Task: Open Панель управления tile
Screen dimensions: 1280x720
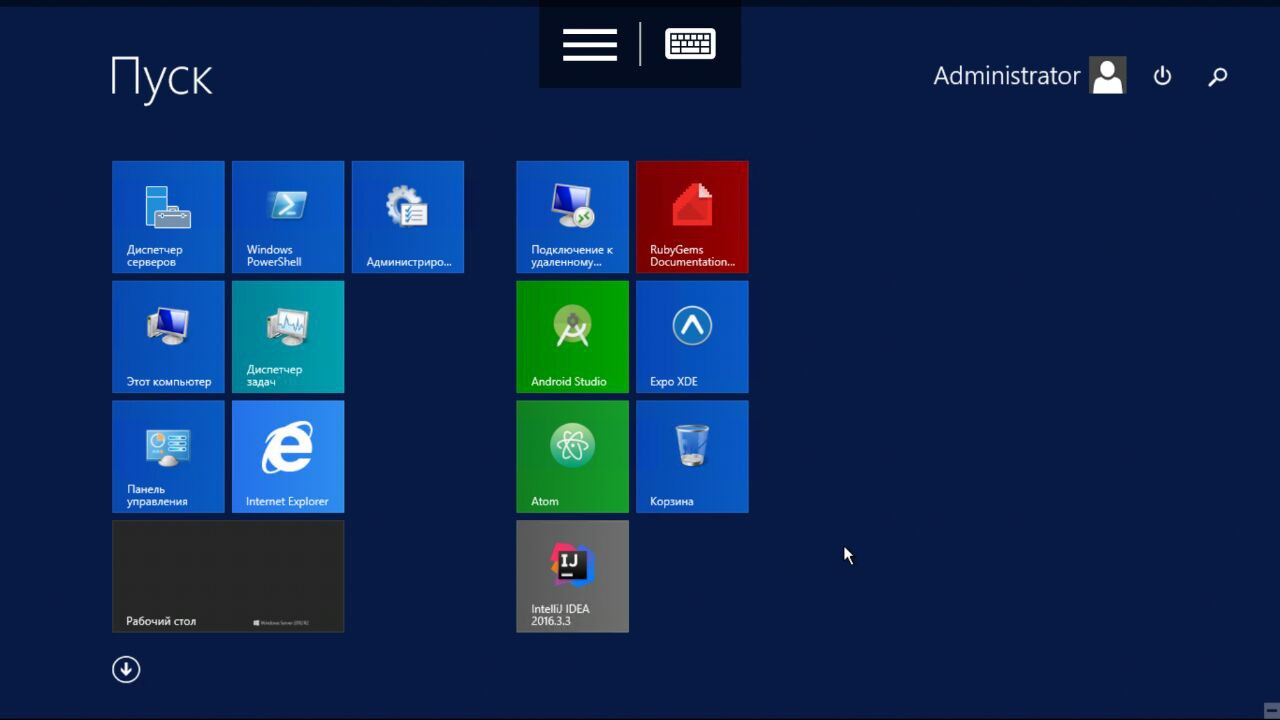Action: tap(168, 457)
